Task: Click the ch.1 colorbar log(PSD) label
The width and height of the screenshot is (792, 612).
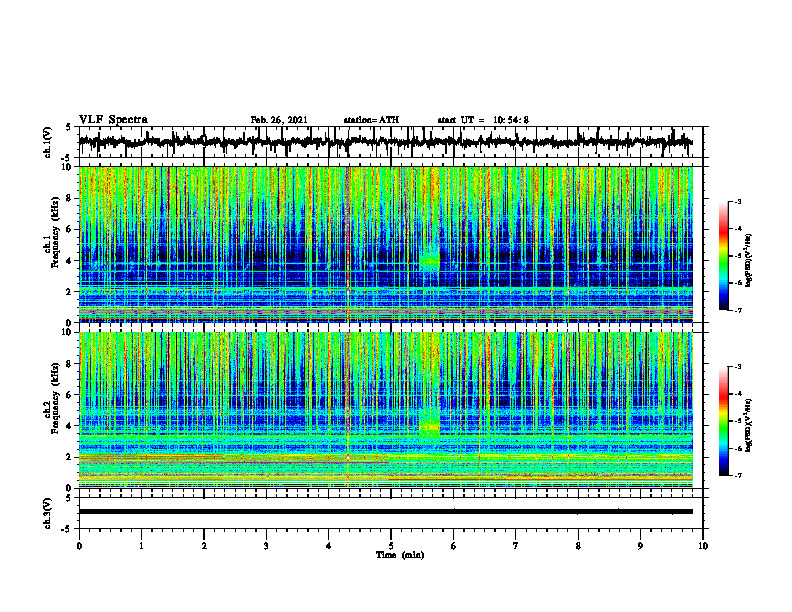Action: pyautogui.click(x=749, y=261)
